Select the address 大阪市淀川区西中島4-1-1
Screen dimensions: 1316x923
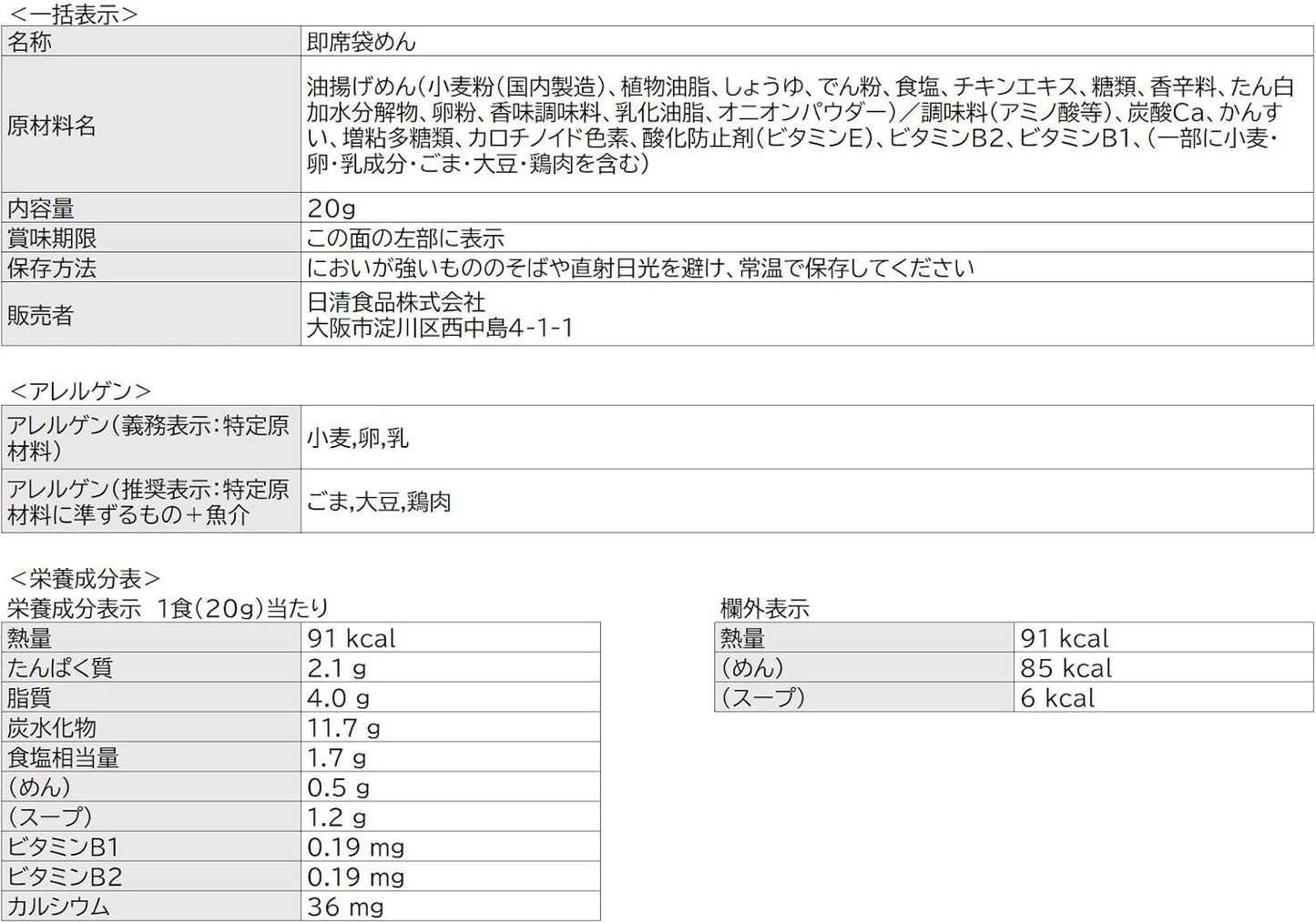coord(440,329)
